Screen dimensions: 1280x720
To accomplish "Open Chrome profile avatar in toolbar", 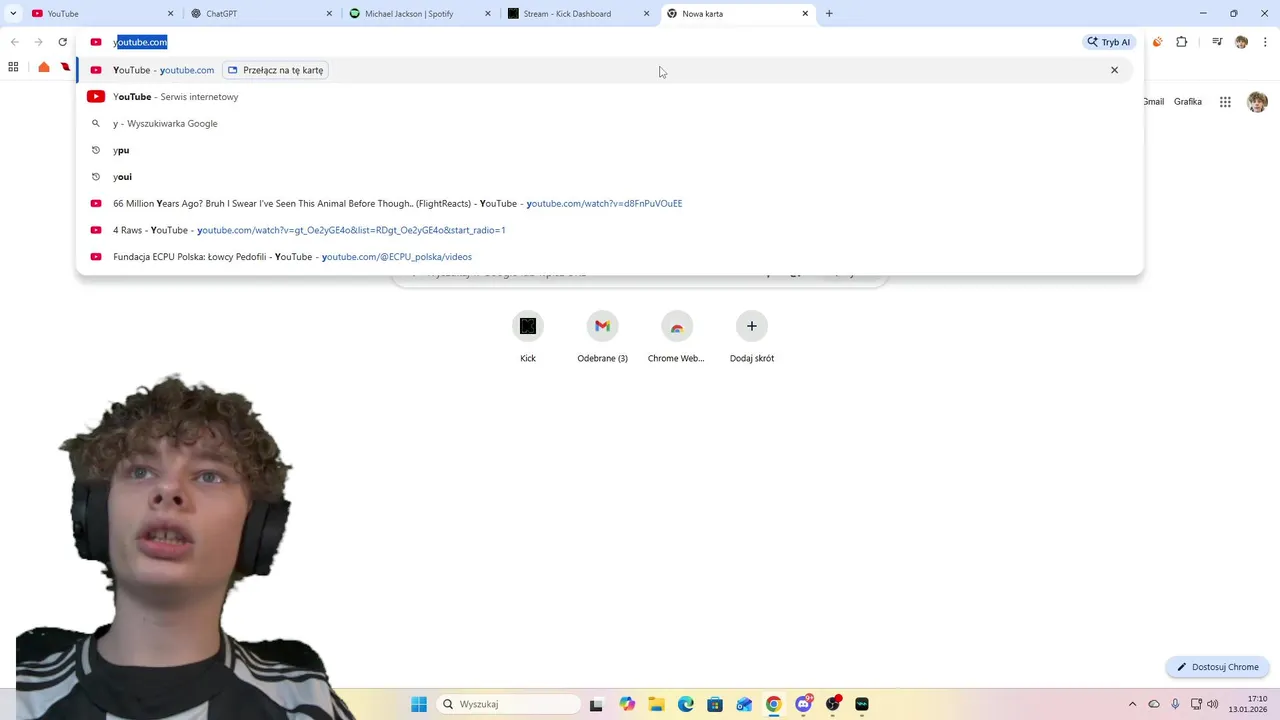I will pos(1241,42).
